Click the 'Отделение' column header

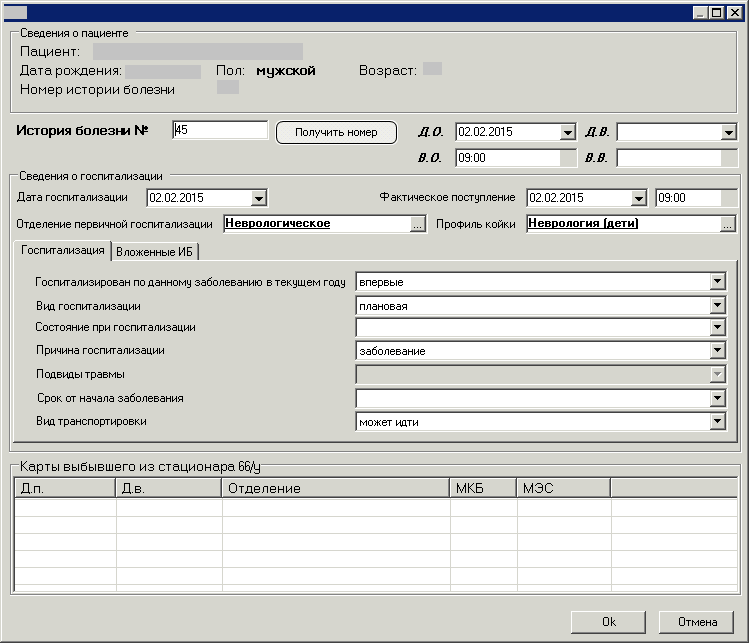(x=336, y=488)
